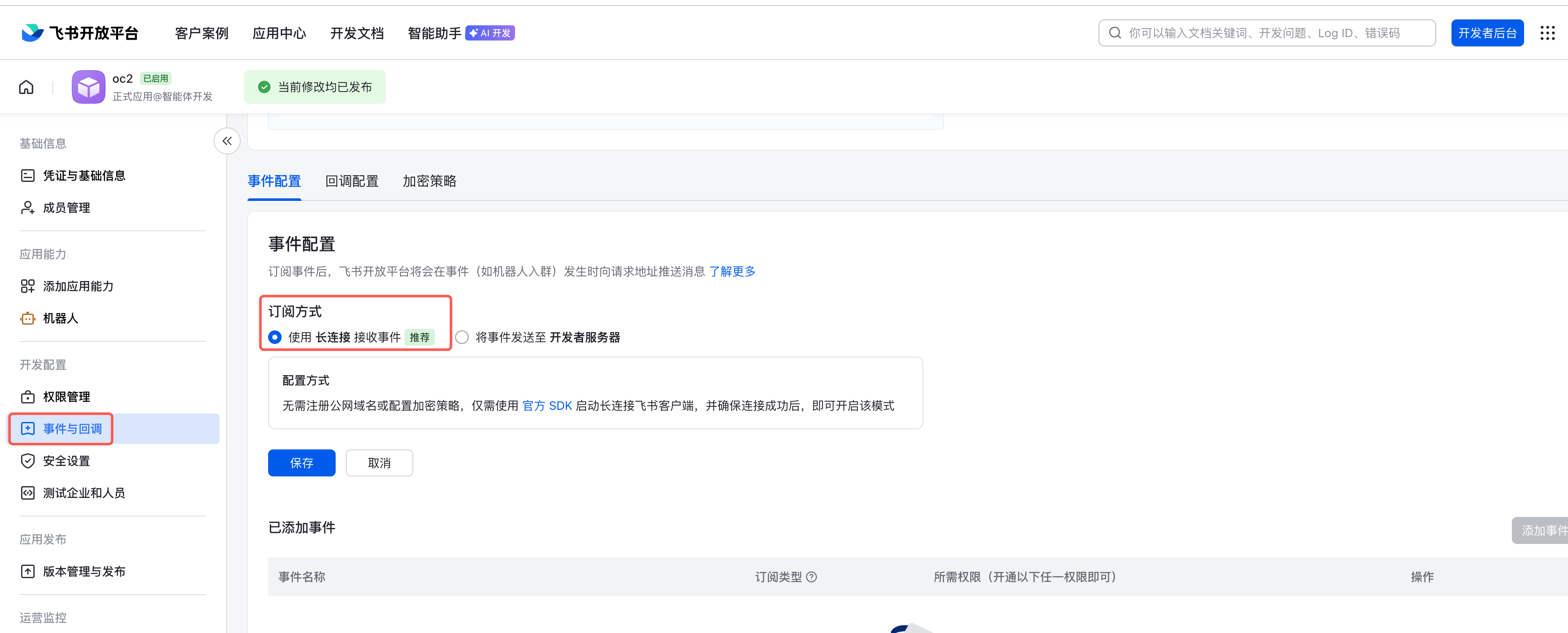This screenshot has height=633, width=1568.
Task: Click the 订阅类型 help question icon
Action: (811, 577)
